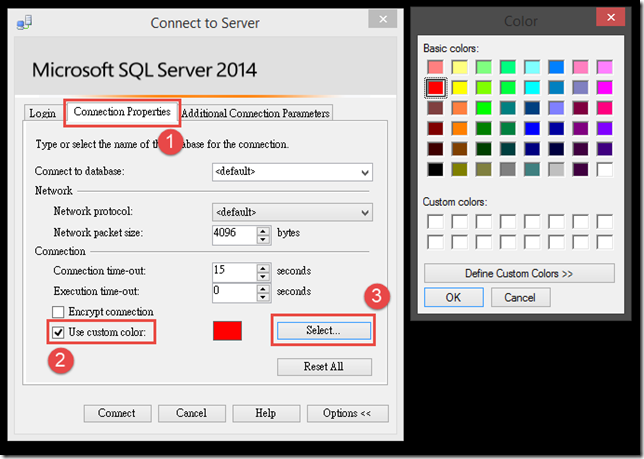
Task: Click the Select... color button
Action: coord(324,330)
